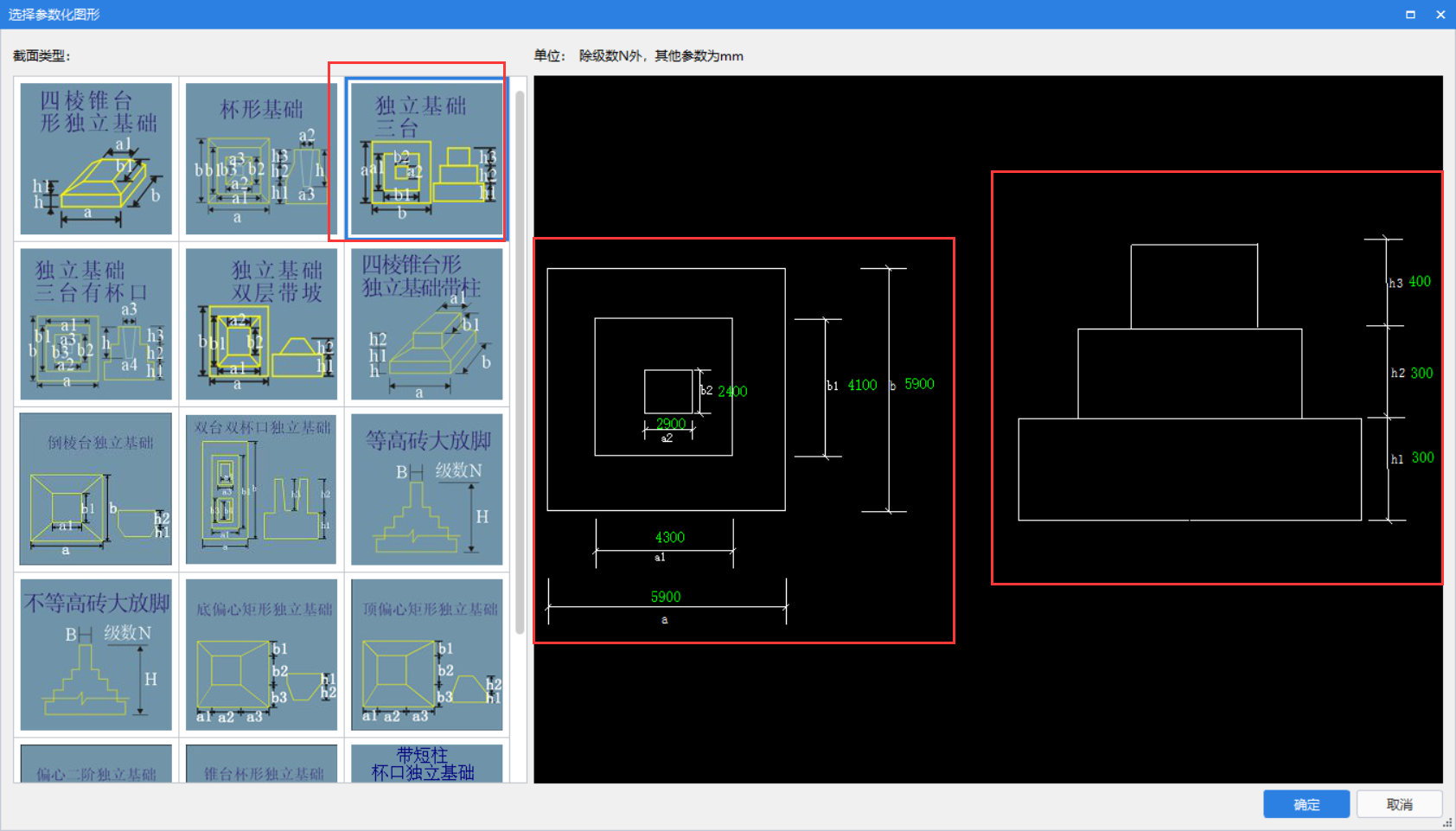Edit the b2 value 2400

(x=732, y=392)
